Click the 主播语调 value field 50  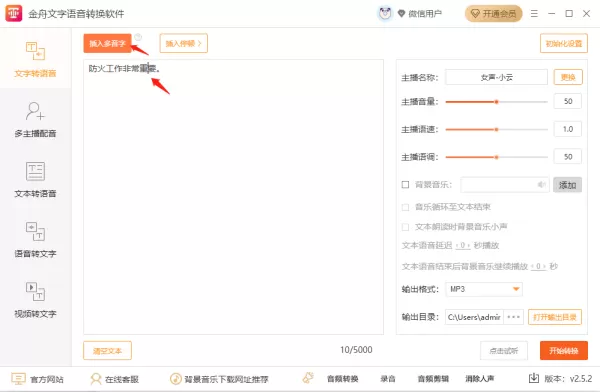pos(568,157)
